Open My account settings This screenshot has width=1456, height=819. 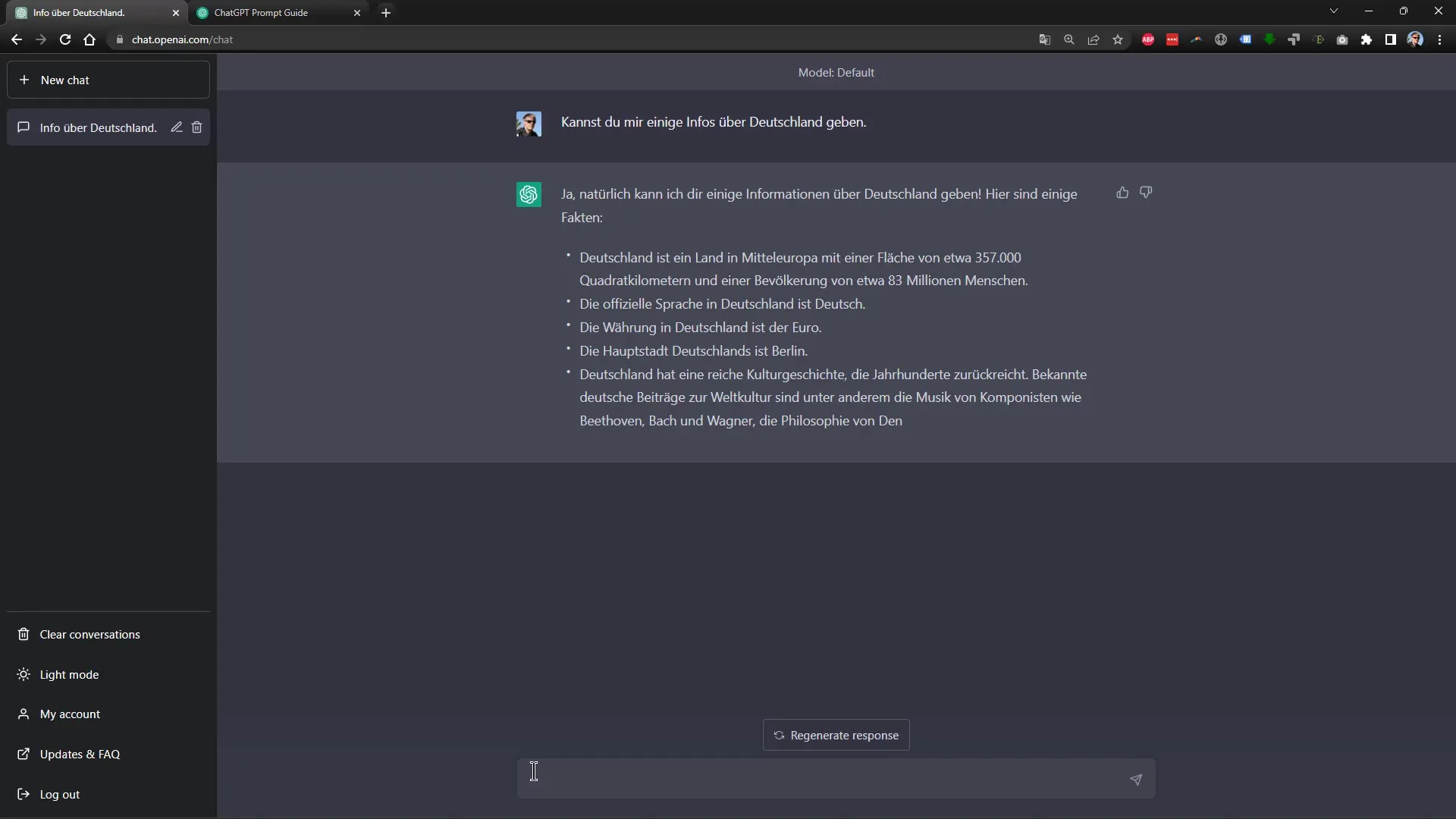(x=69, y=713)
